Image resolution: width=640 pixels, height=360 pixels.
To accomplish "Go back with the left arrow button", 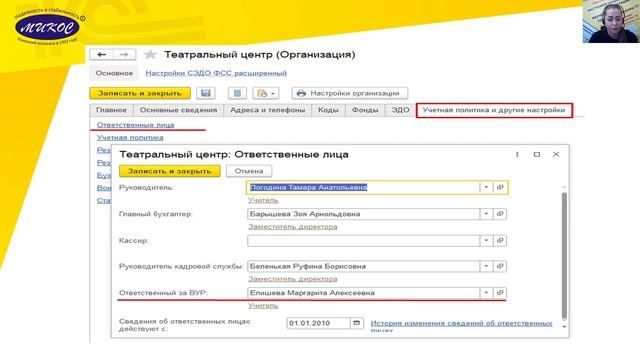I will (101, 55).
